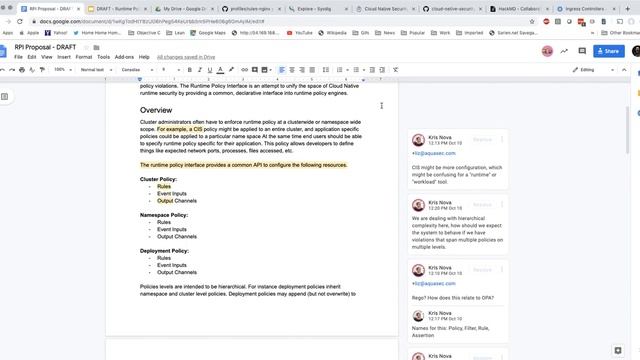Click the redo arrow in the toolbar
Image resolution: width=640 pixels, height=360 pixels.
[12, 70]
